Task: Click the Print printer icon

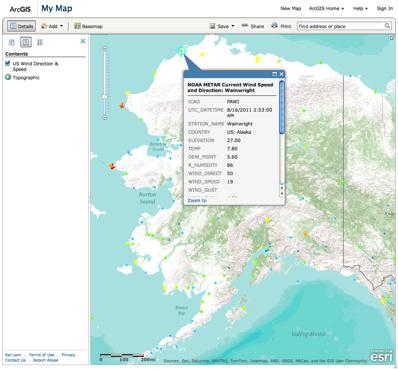Action: point(274,25)
